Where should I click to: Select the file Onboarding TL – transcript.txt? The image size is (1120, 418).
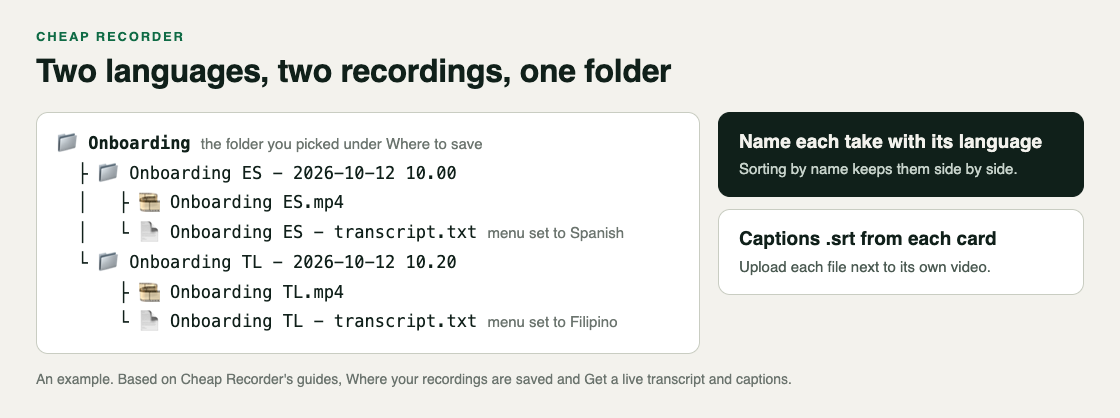[323, 322]
